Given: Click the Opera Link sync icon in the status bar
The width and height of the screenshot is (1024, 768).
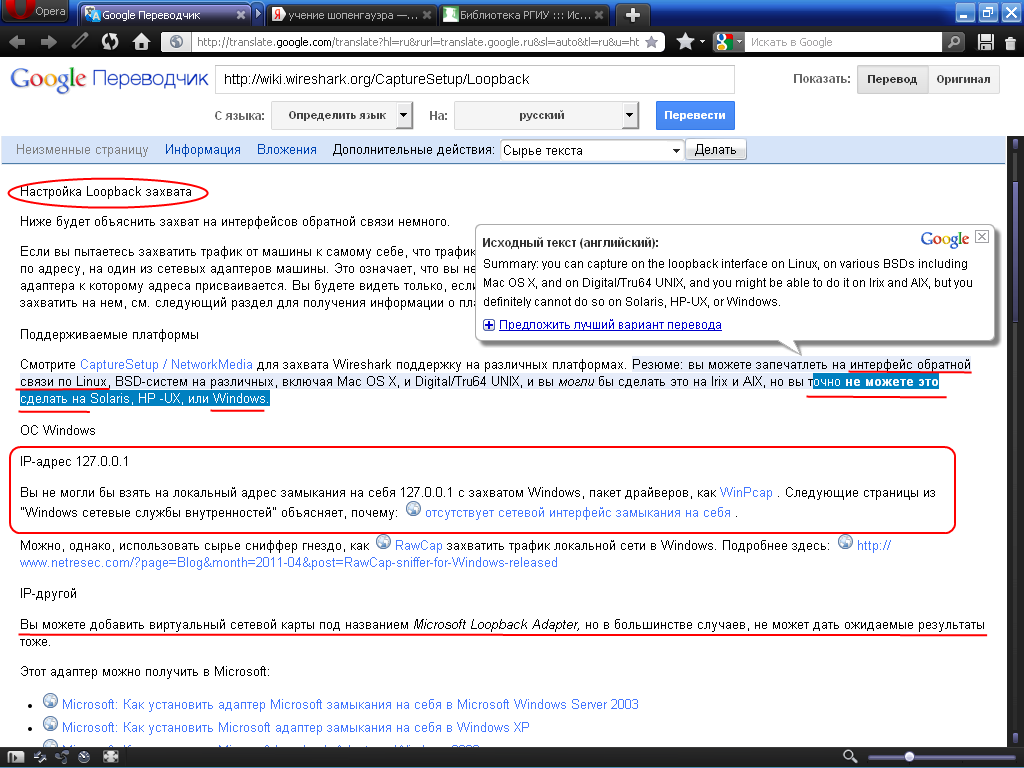Looking at the screenshot, I should [40, 757].
